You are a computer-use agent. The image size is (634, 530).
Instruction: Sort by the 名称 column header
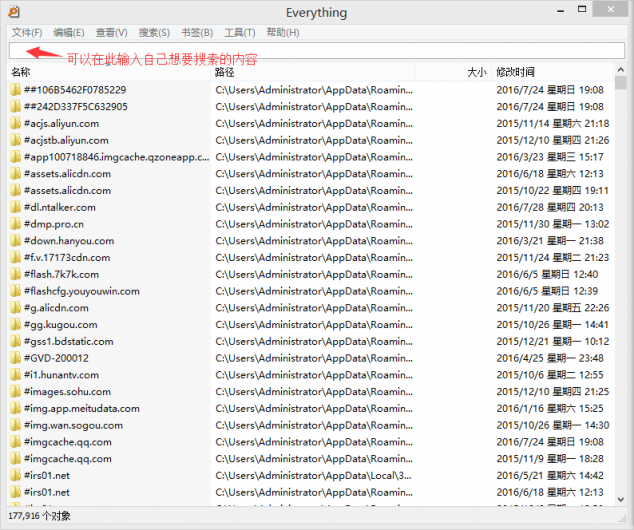point(109,72)
